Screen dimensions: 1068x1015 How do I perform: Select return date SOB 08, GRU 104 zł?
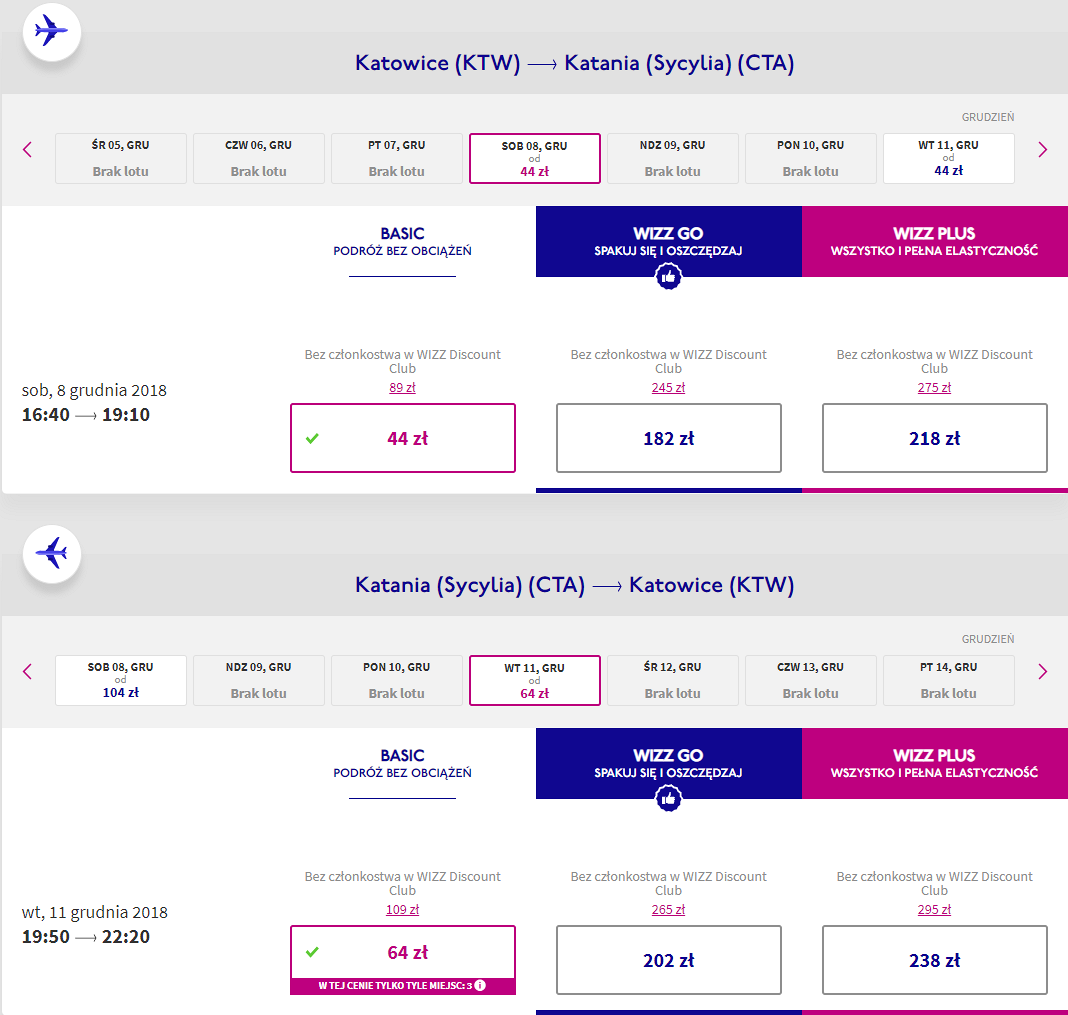121,680
